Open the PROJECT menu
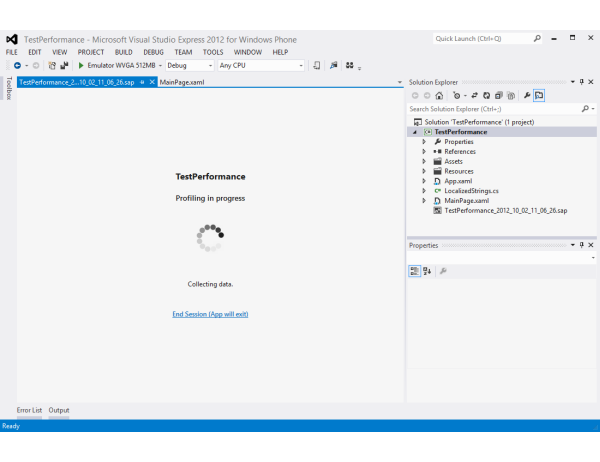600x462 pixels. point(91,52)
